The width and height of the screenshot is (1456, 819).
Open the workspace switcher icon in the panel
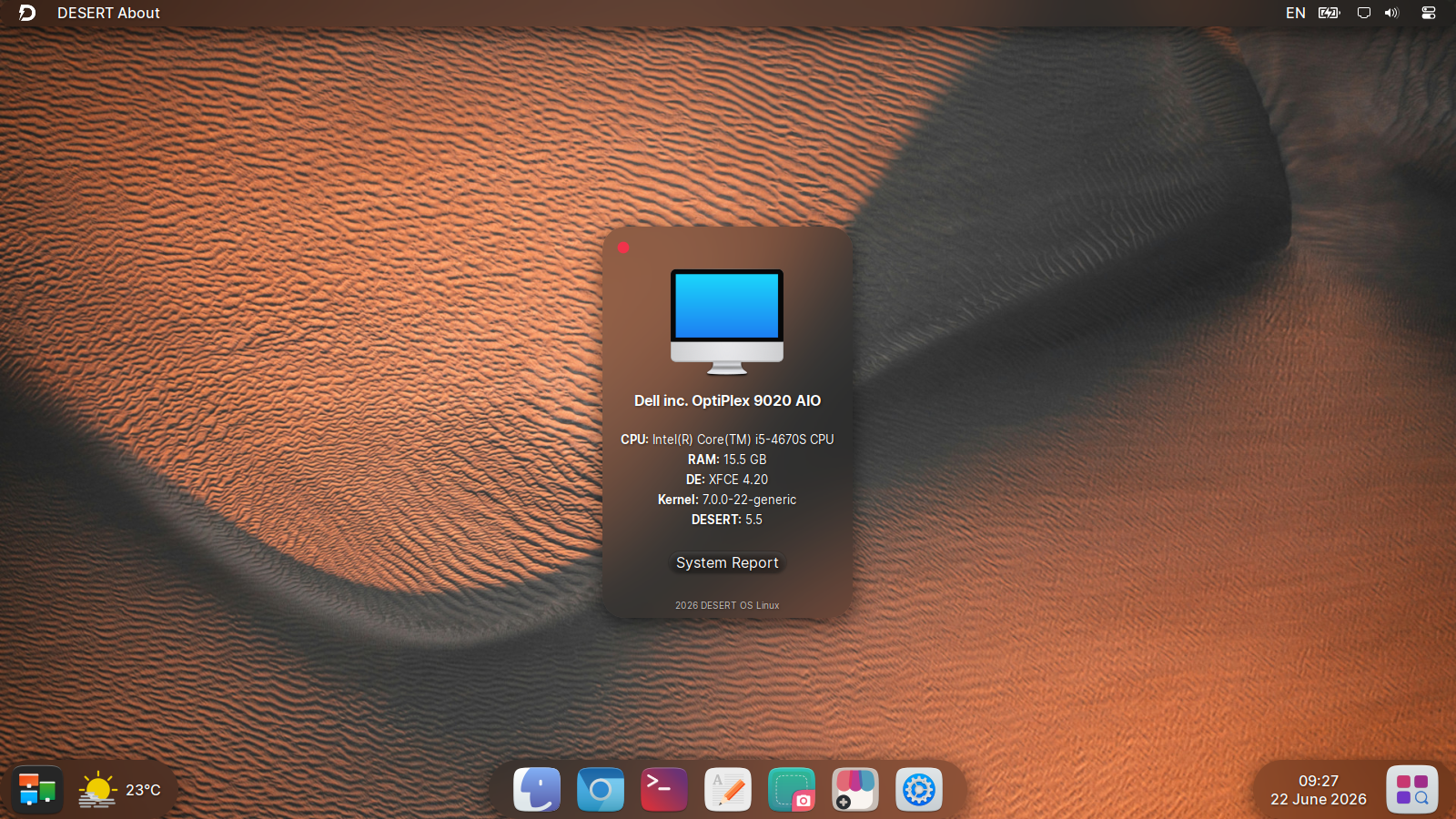click(x=37, y=790)
